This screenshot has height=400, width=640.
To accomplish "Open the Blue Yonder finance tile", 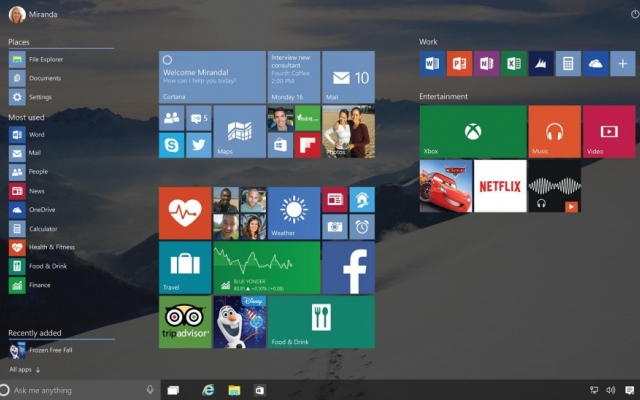I will (267, 268).
